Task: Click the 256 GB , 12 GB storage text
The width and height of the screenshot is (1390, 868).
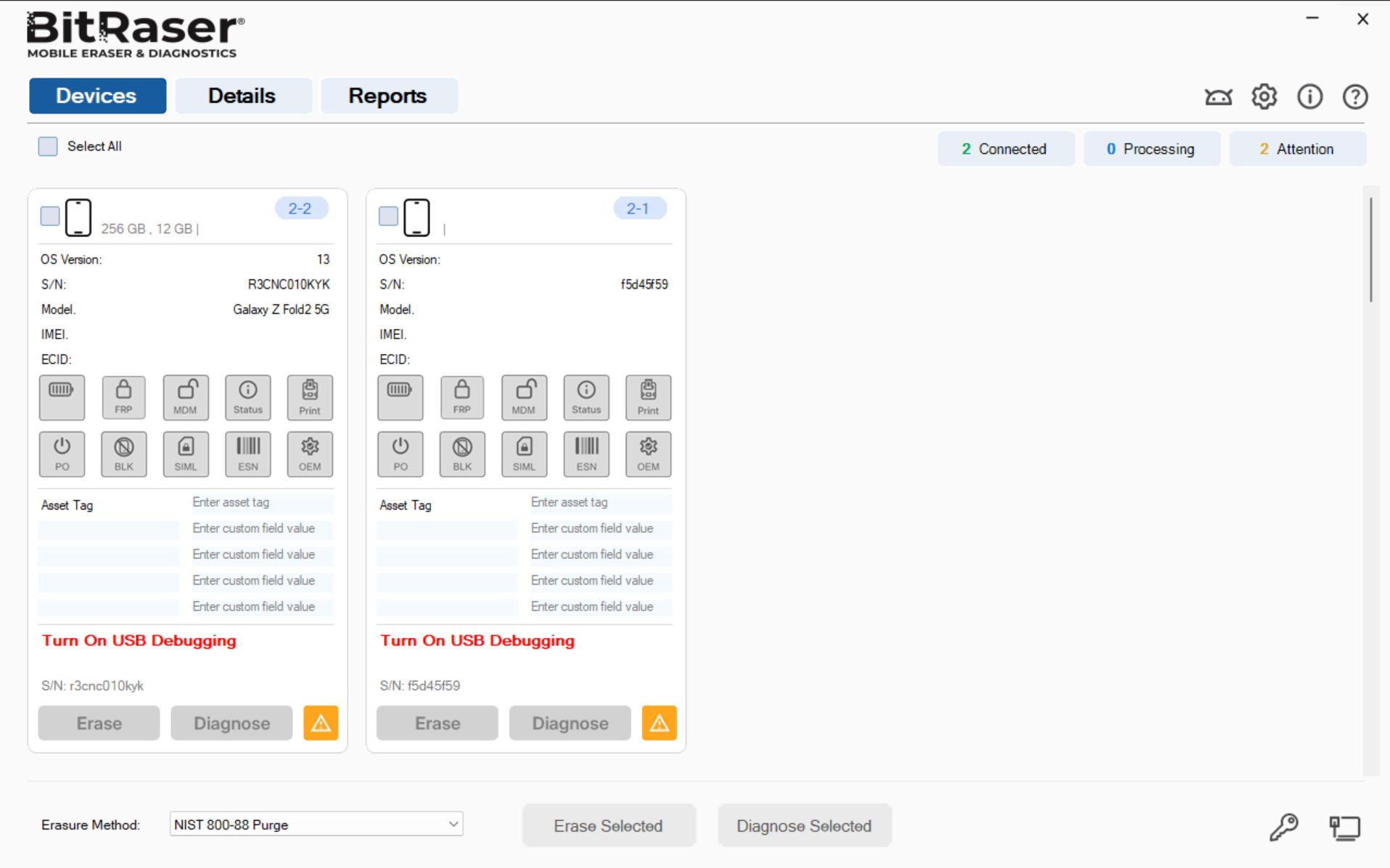Action: pos(147,229)
